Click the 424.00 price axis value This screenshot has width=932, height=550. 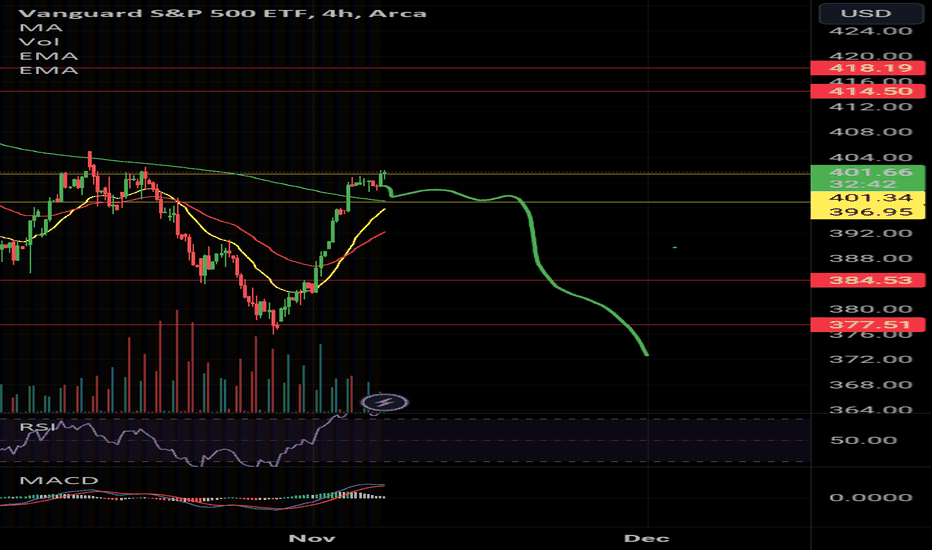870,31
